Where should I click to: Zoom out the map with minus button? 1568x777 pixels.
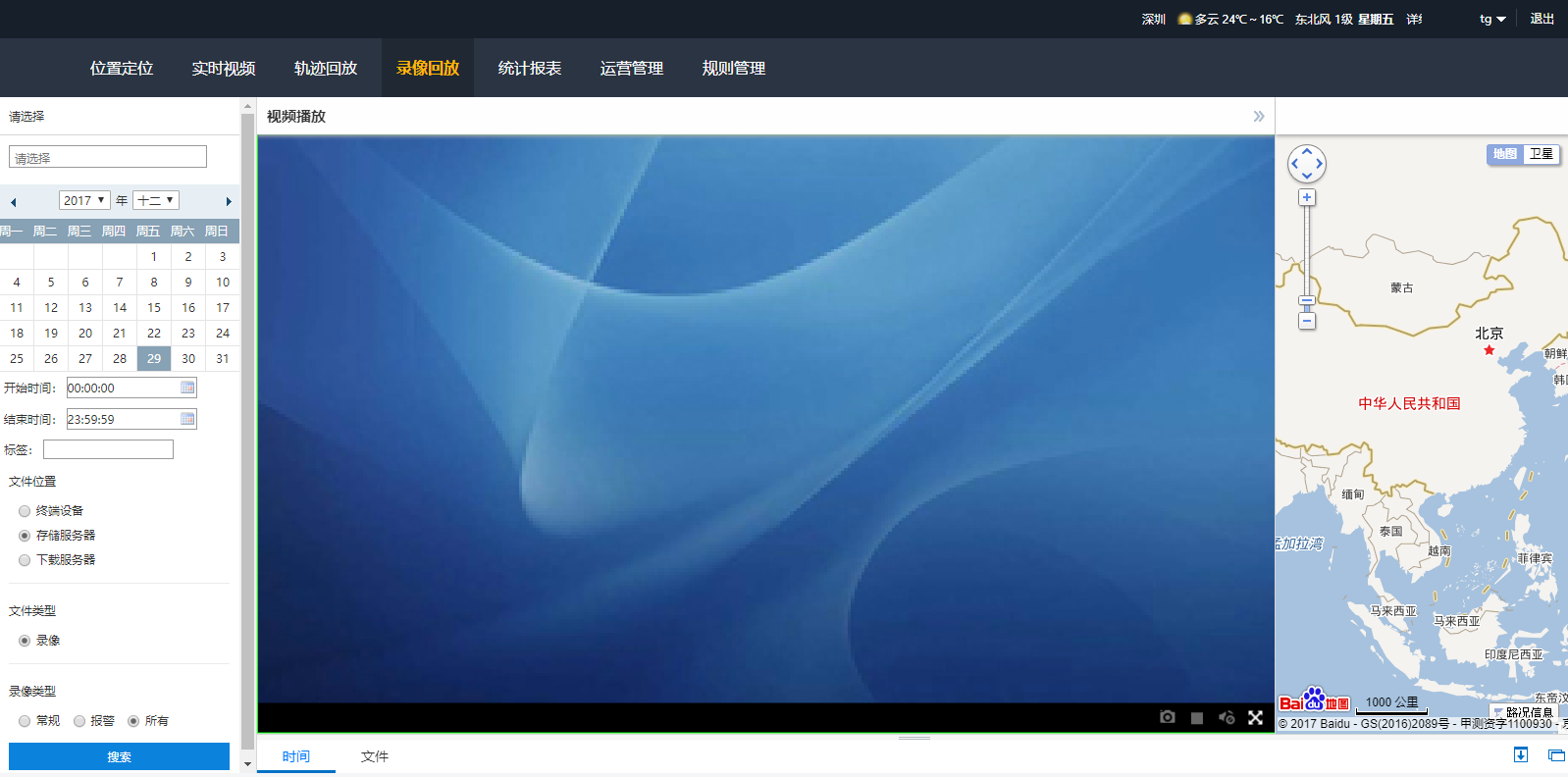(x=1307, y=321)
